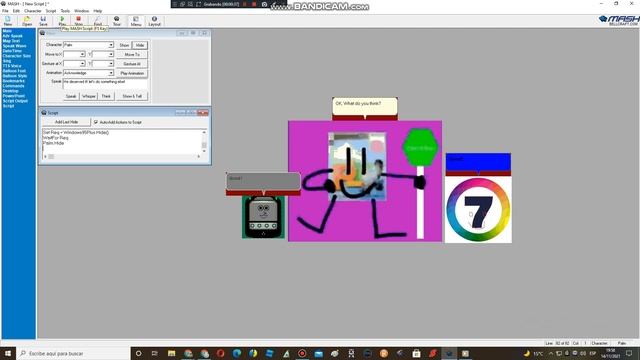The width and height of the screenshot is (640, 360).
Task: Click the 'OK, What do you think?' balloon
Action: (x=365, y=106)
